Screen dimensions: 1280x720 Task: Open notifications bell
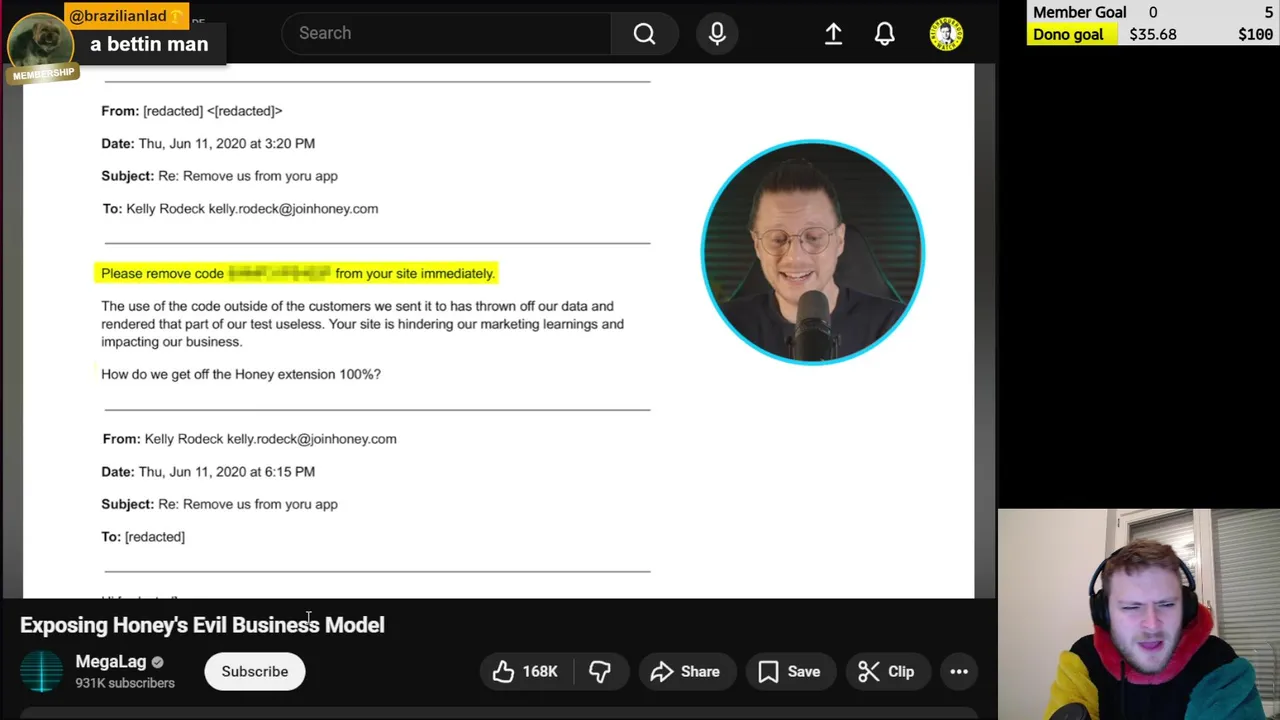coord(885,34)
